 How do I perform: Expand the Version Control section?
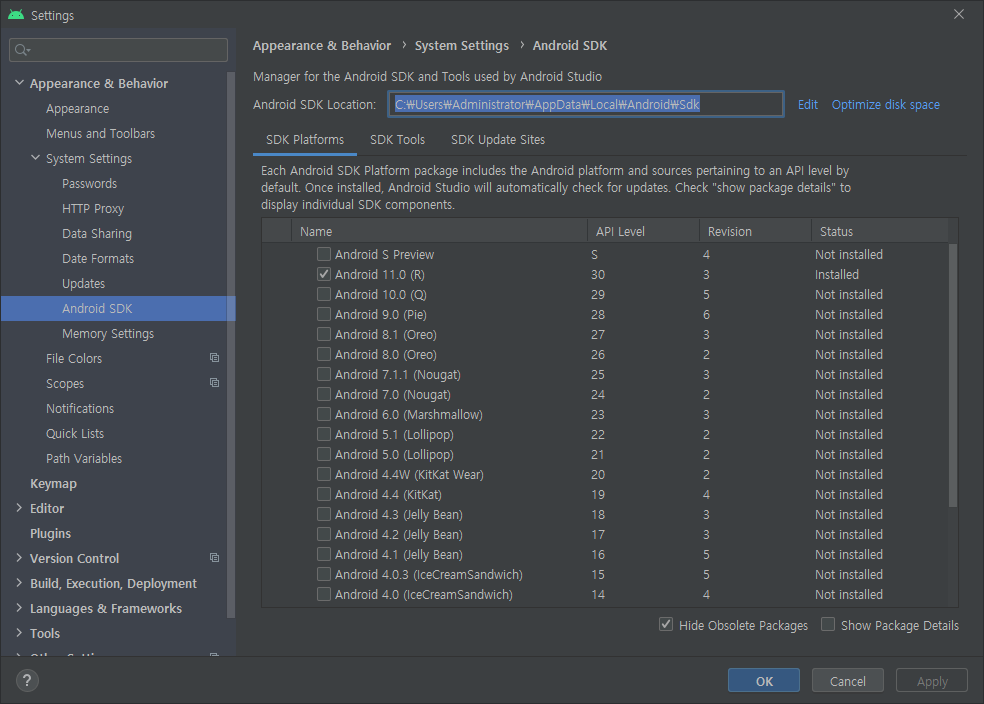tap(19, 558)
